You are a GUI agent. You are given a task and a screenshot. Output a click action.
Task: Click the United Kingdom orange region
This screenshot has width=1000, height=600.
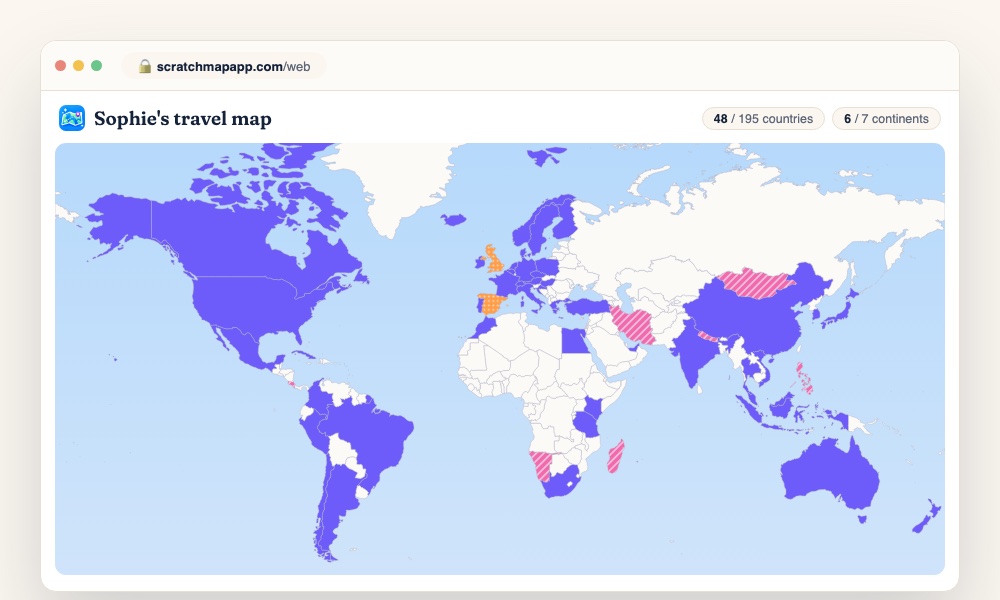coord(493,258)
